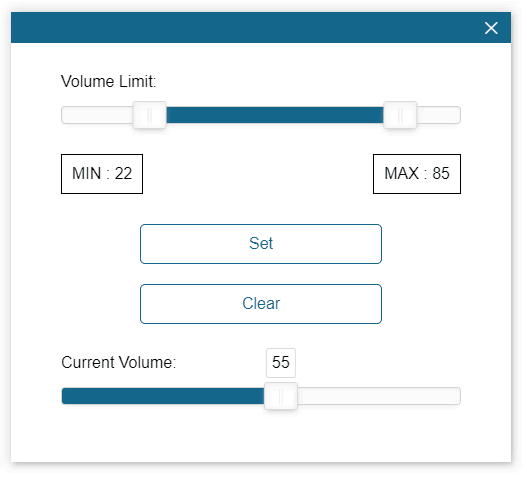
Task: Click the empty track left of minimum handle
Action: 98,116
